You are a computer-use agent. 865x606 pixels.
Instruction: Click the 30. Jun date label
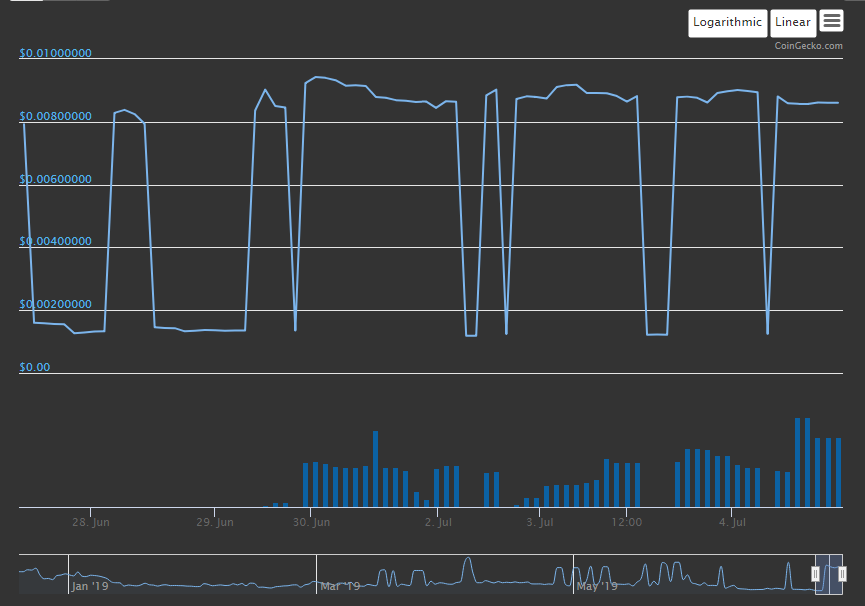(311, 522)
